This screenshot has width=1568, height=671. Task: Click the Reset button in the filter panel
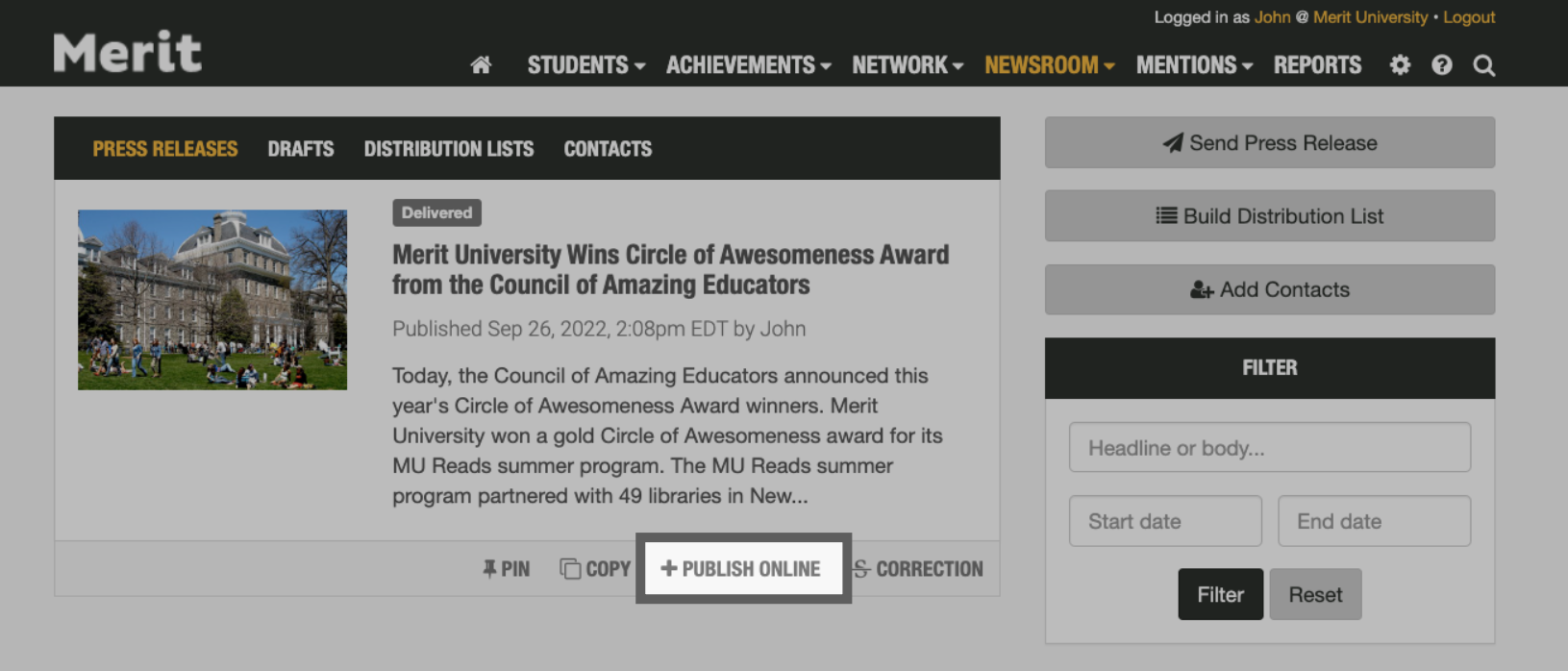coord(1315,593)
